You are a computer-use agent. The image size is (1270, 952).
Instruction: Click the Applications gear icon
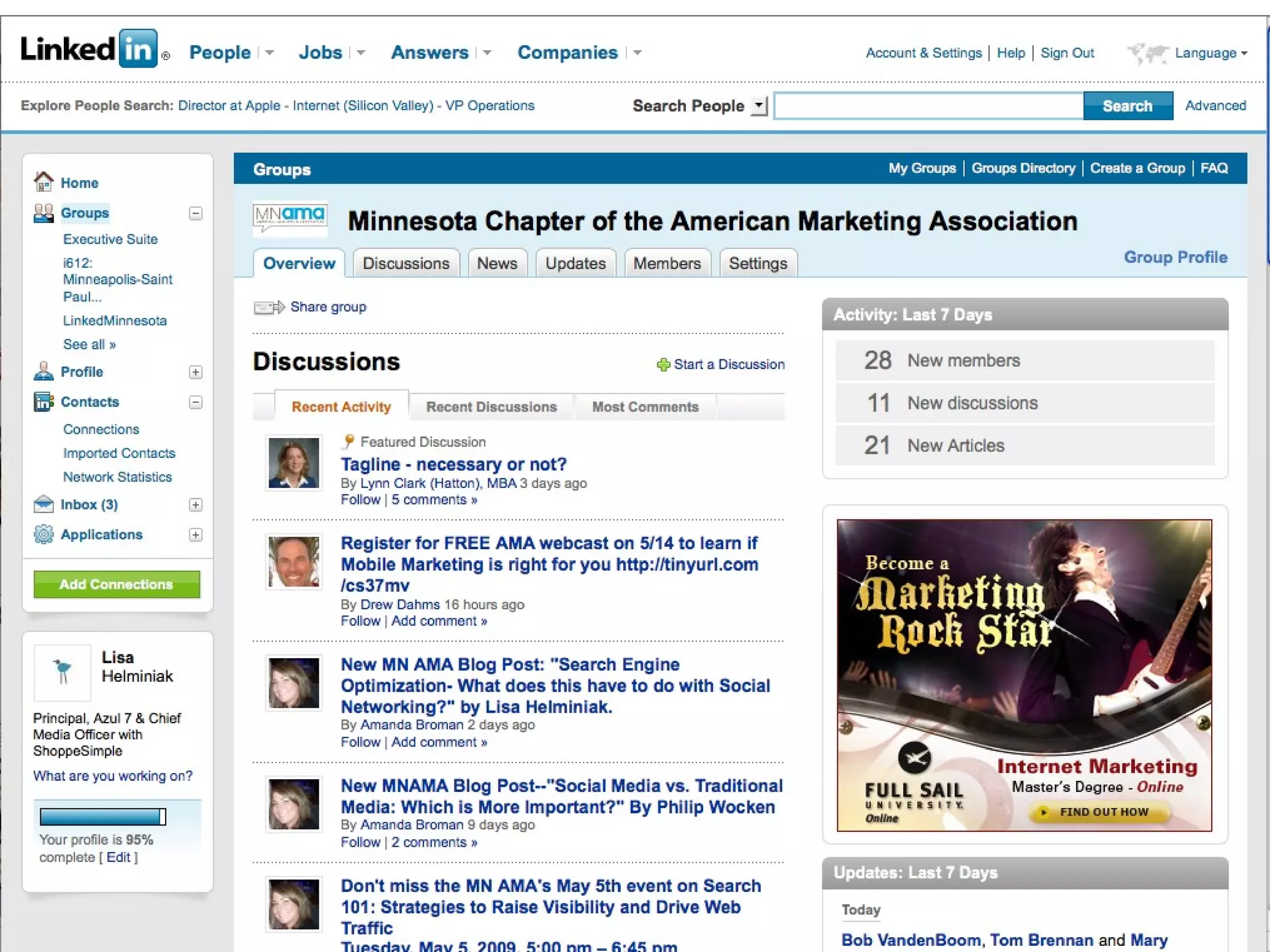[x=43, y=534]
